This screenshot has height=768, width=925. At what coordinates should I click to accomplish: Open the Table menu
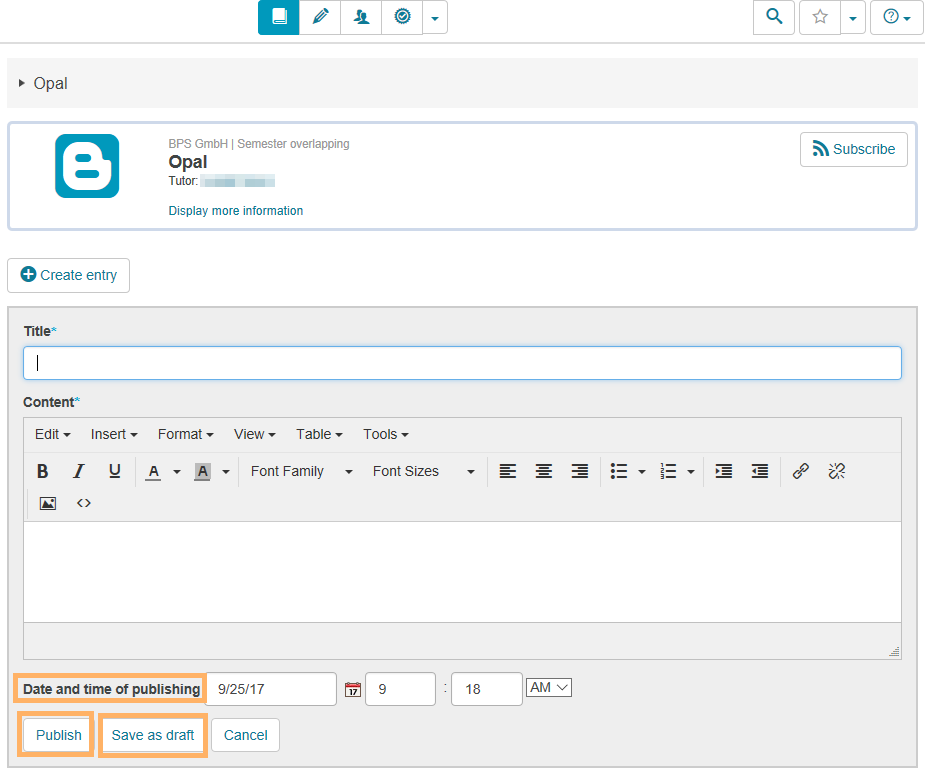click(x=318, y=434)
